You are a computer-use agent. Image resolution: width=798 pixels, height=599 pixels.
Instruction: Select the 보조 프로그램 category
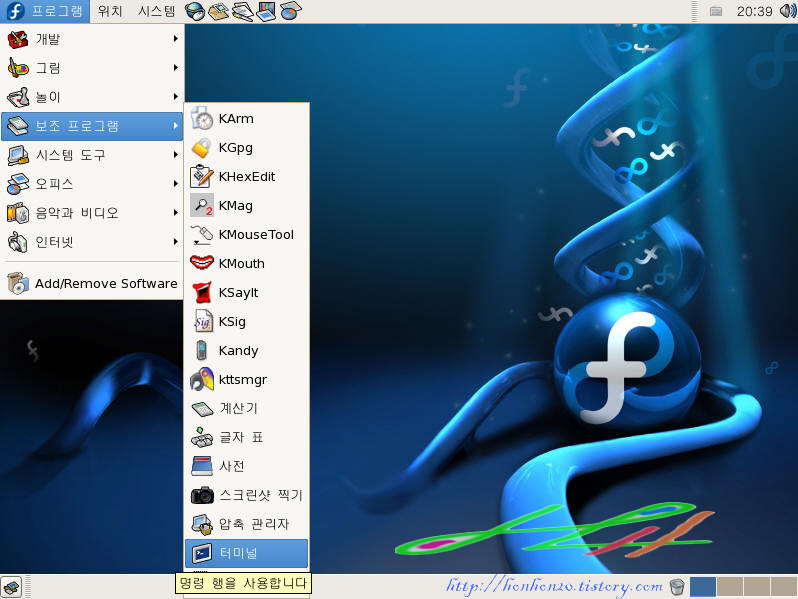92,126
